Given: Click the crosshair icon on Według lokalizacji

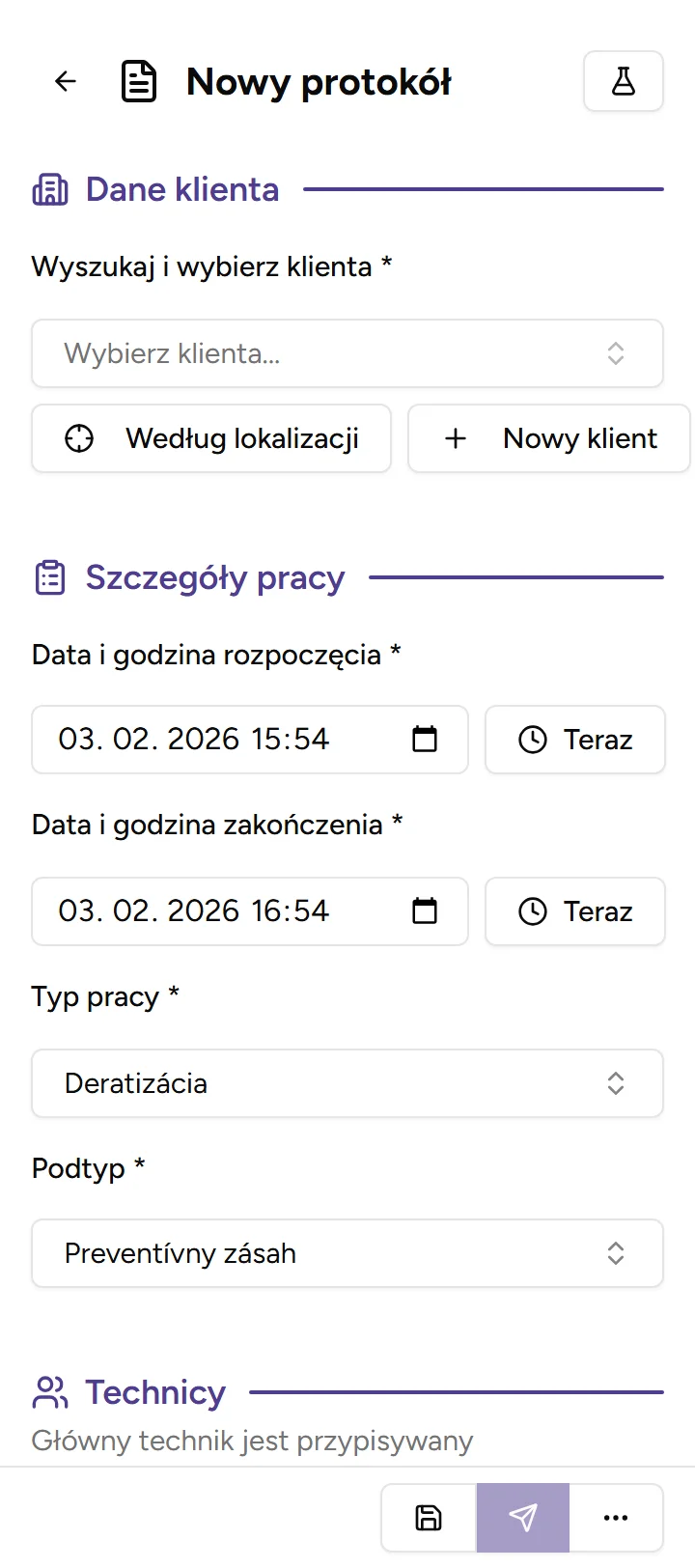Looking at the screenshot, I should (77, 438).
